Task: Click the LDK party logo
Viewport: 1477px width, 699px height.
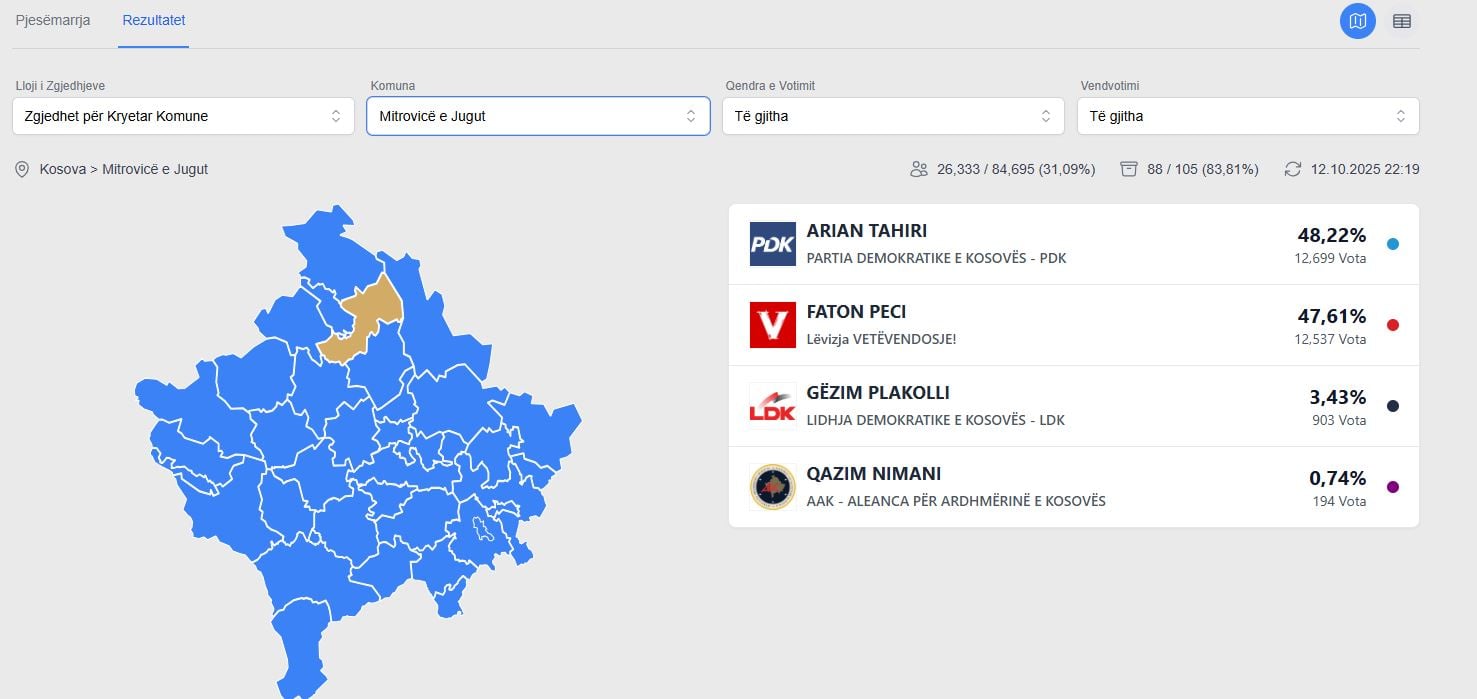Action: point(772,406)
